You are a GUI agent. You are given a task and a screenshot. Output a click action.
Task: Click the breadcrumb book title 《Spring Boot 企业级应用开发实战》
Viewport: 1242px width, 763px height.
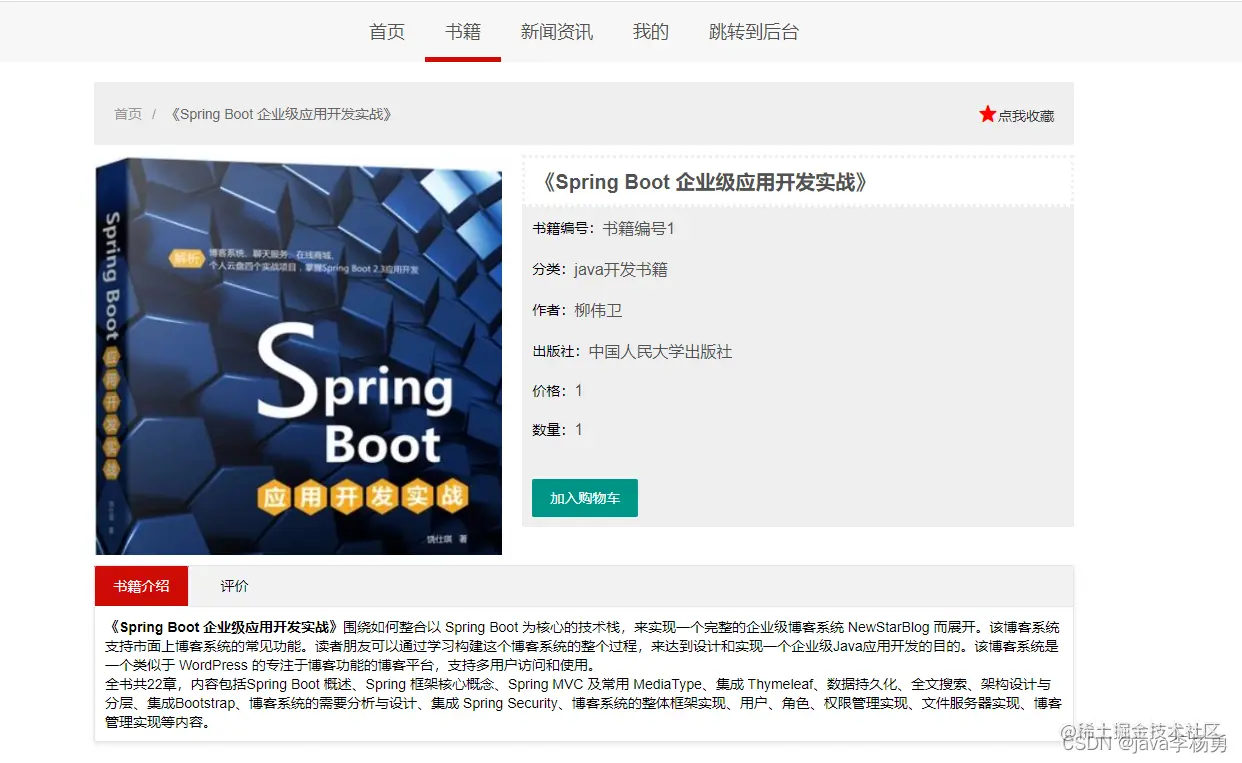pyautogui.click(x=281, y=114)
